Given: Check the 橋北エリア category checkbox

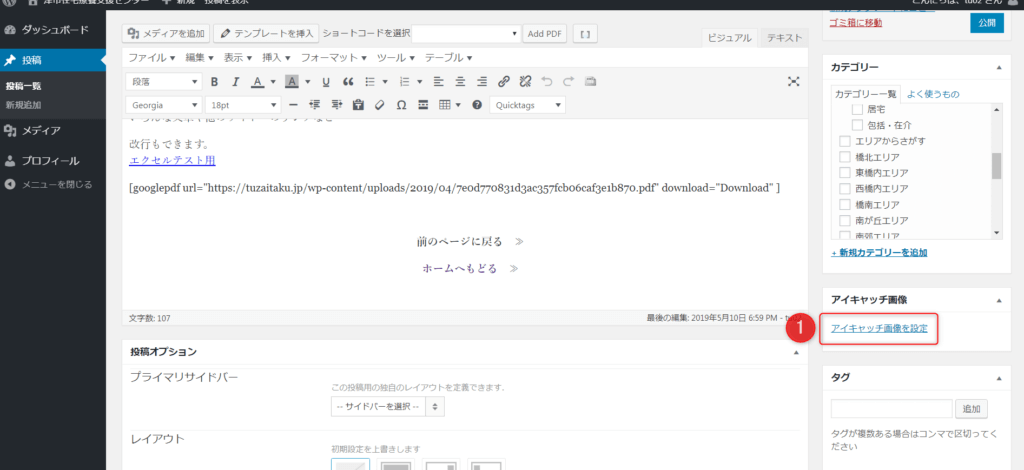Looking at the screenshot, I should [845, 157].
